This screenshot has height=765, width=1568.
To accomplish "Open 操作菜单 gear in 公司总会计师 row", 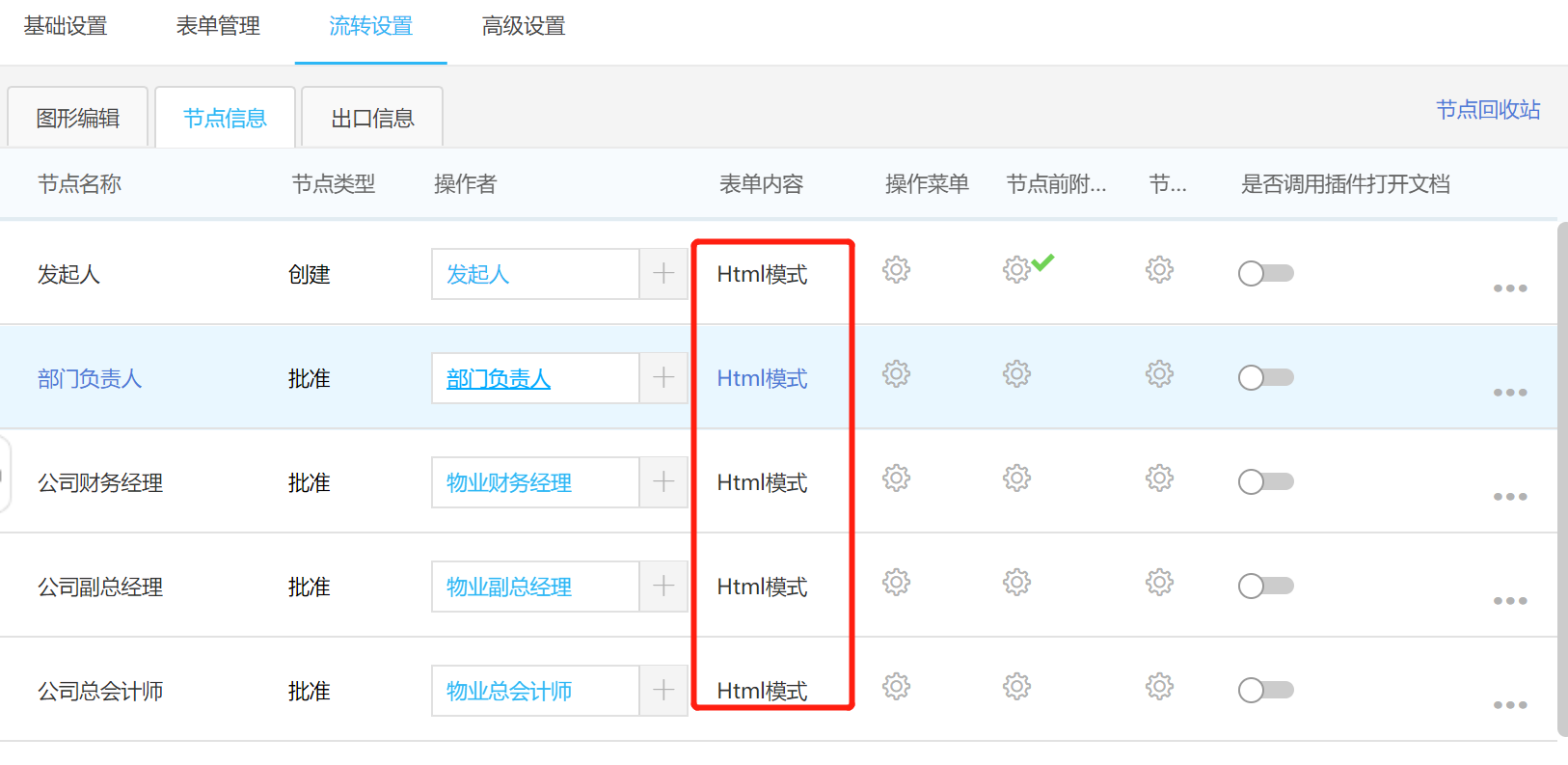I will pos(896,687).
